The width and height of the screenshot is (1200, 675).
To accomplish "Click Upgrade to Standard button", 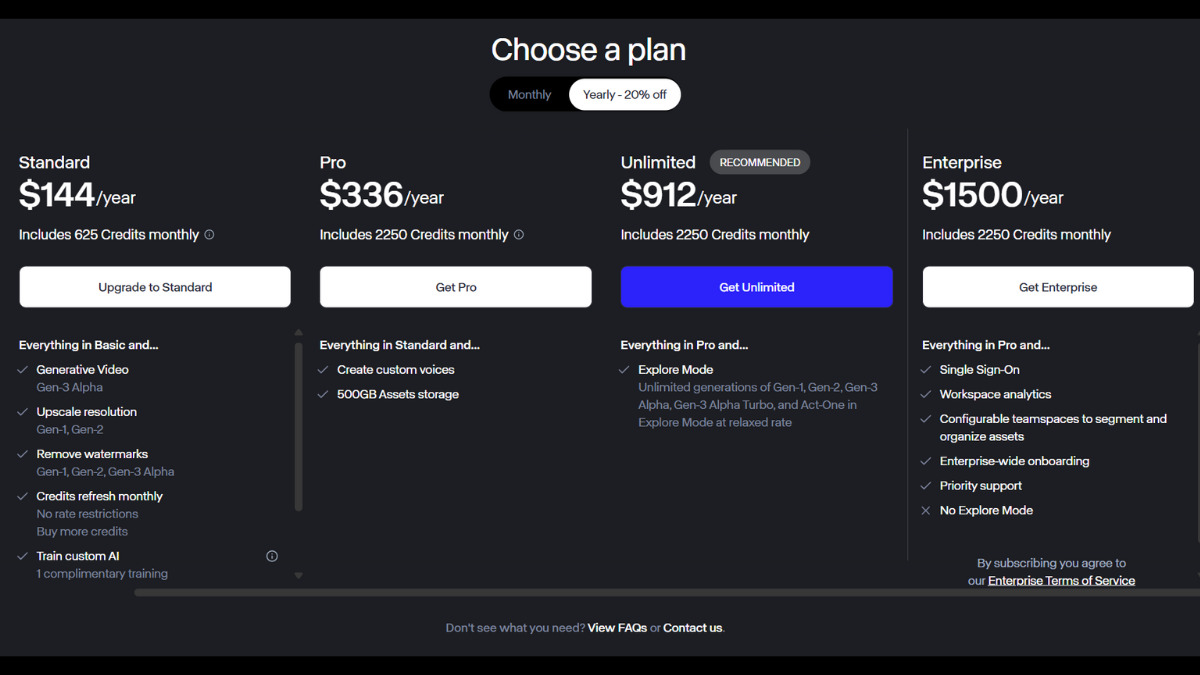I will pos(155,287).
